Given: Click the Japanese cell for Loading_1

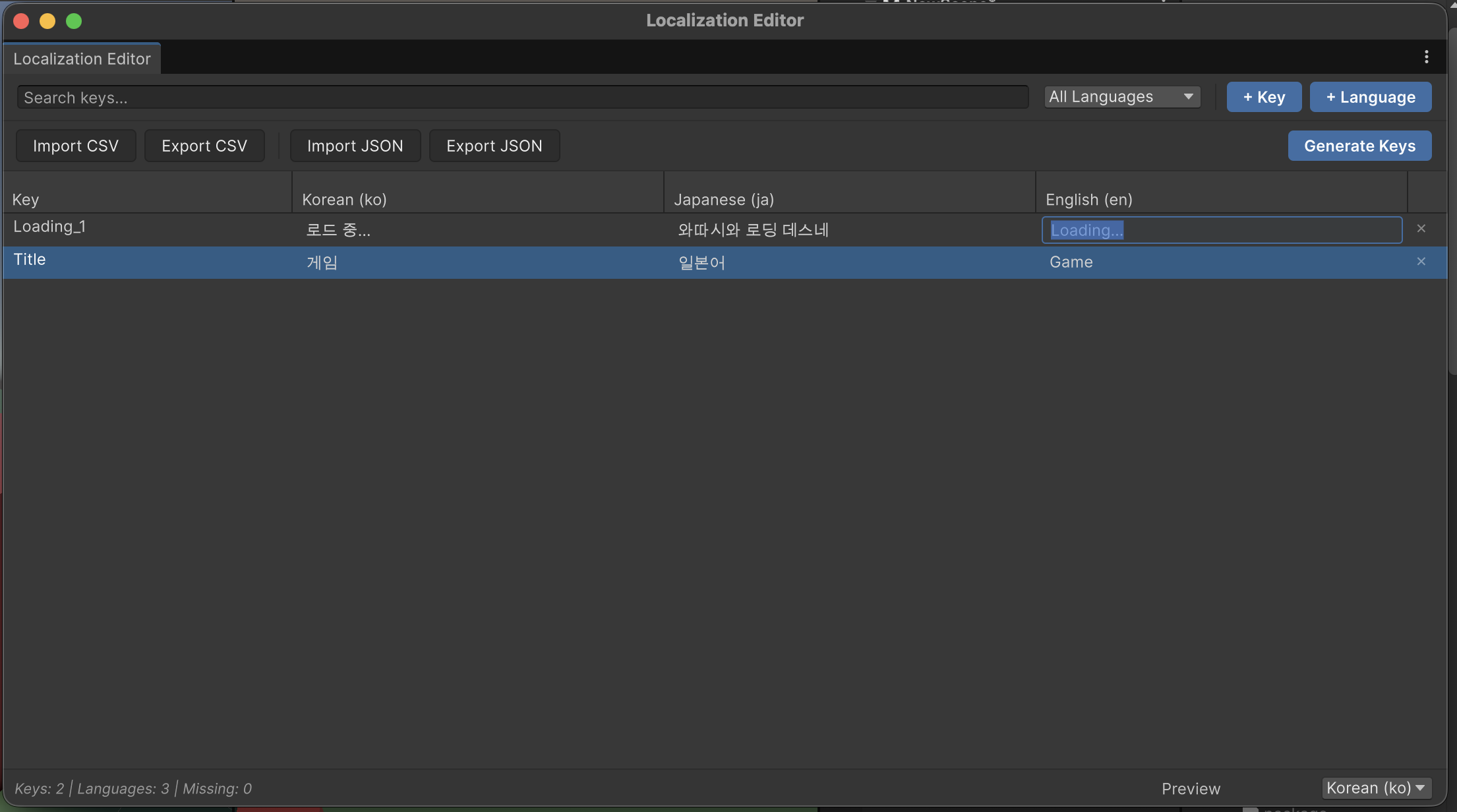Looking at the screenshot, I should [x=753, y=230].
